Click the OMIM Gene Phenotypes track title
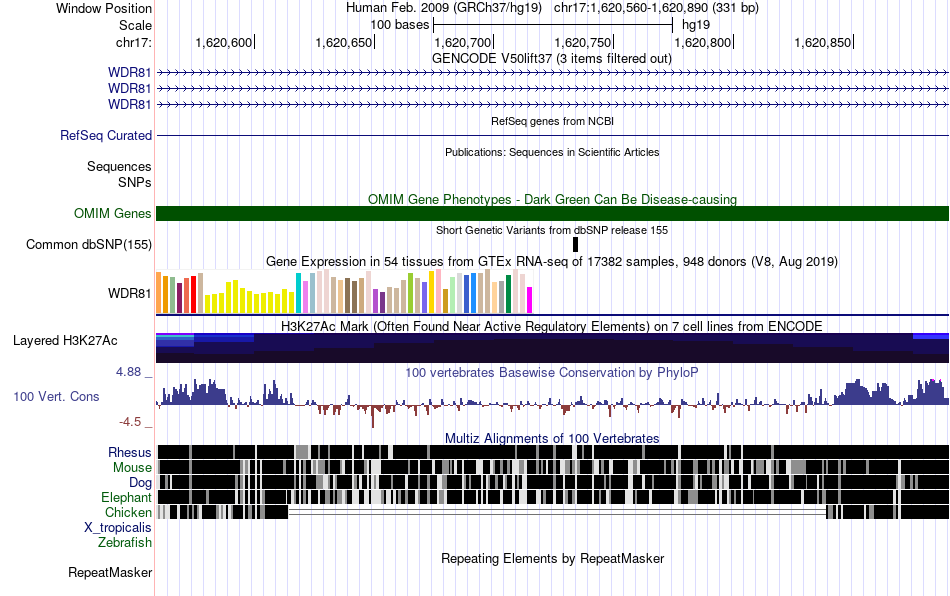 tap(553, 199)
